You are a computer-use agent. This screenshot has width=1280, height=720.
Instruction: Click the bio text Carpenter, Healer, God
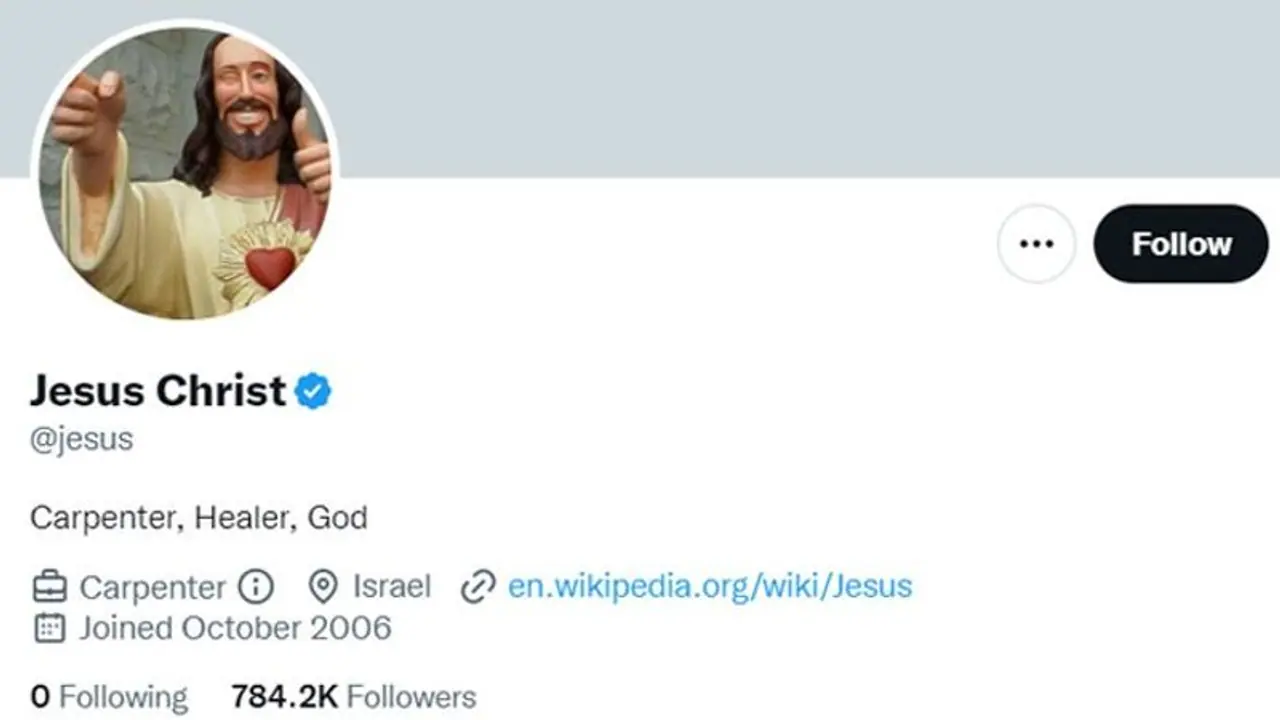pyautogui.click(x=198, y=518)
